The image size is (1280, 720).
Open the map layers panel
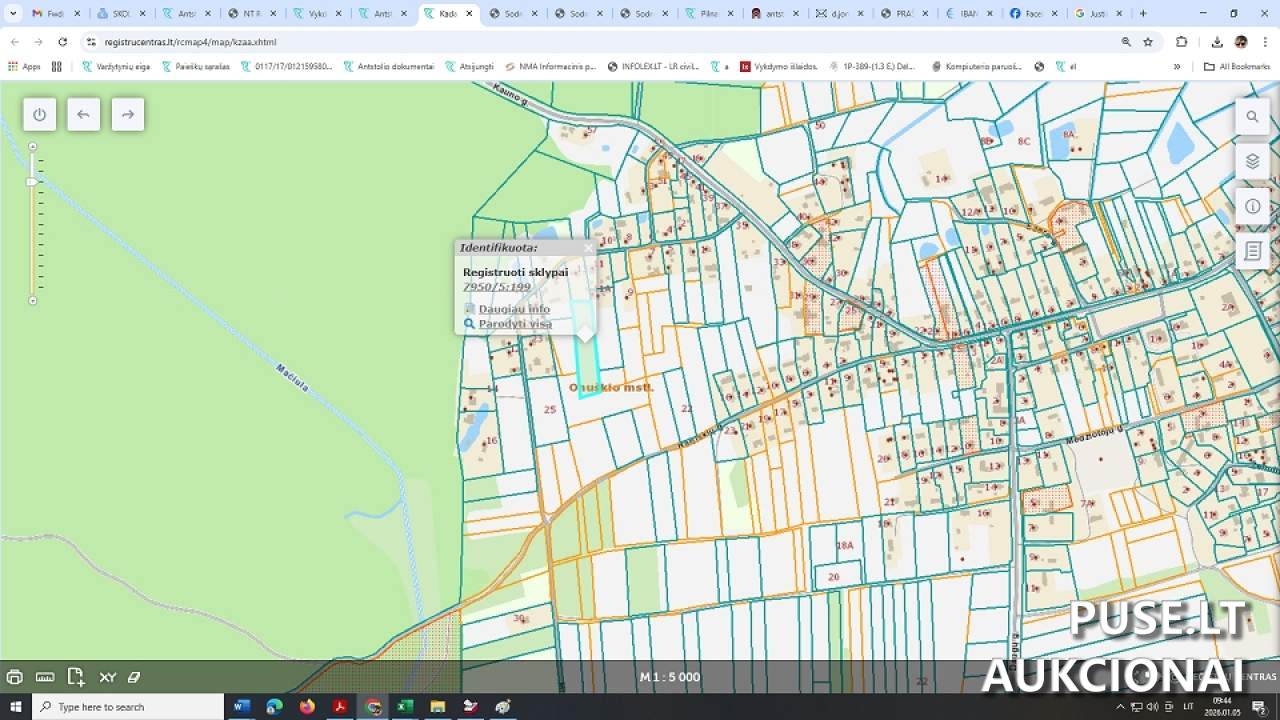pos(1252,161)
